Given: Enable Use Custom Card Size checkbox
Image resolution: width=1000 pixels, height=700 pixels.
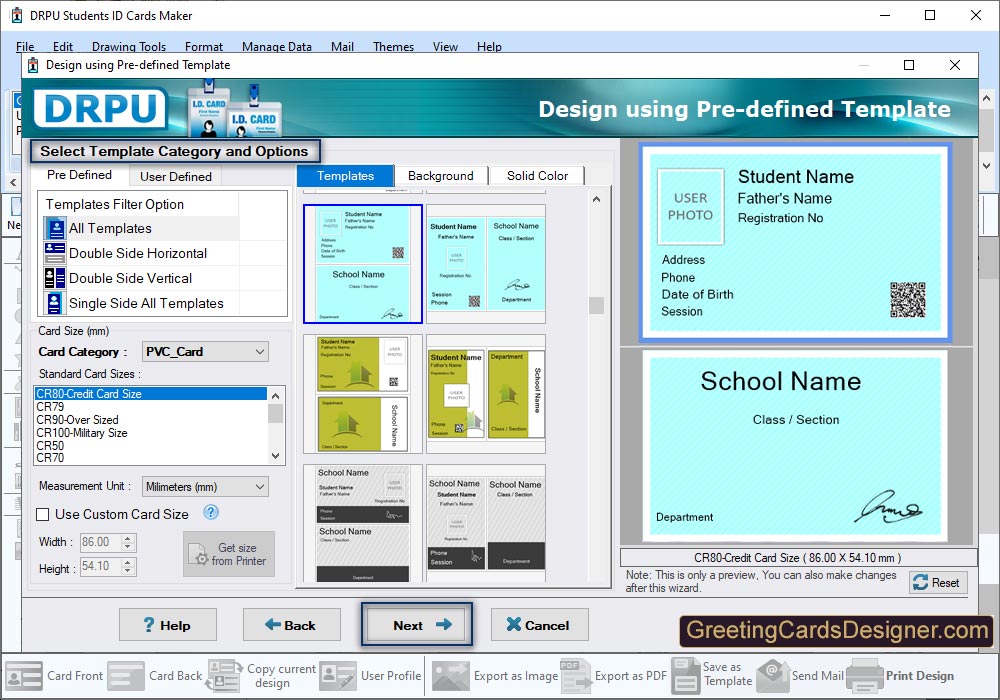Looking at the screenshot, I should click(x=43, y=514).
